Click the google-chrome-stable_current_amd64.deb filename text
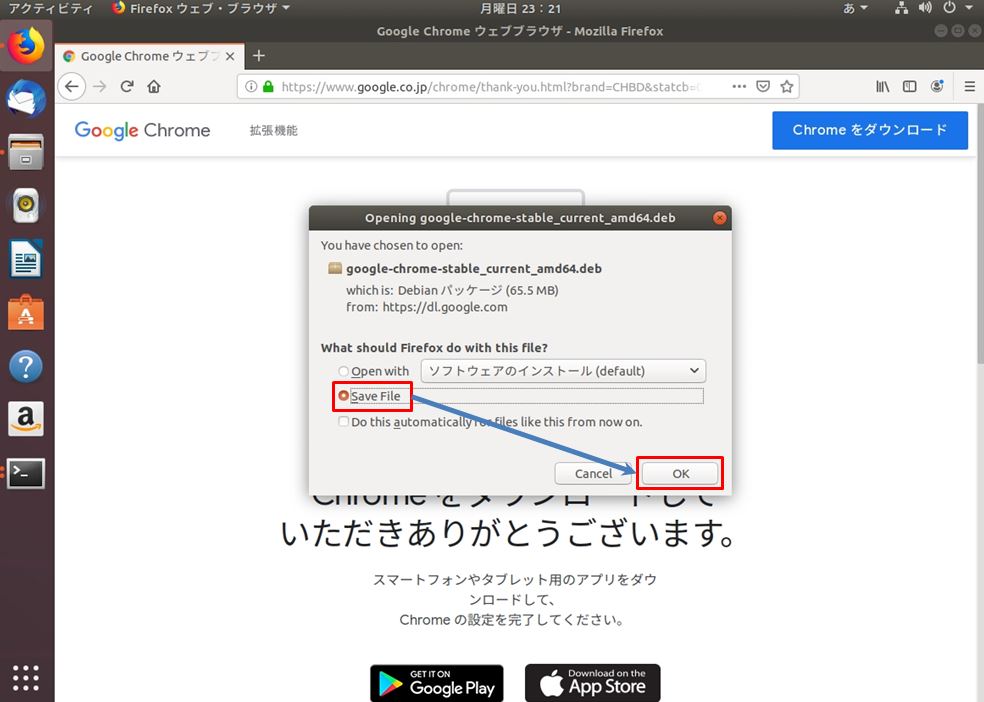The height and width of the screenshot is (702, 984). [x=474, y=269]
